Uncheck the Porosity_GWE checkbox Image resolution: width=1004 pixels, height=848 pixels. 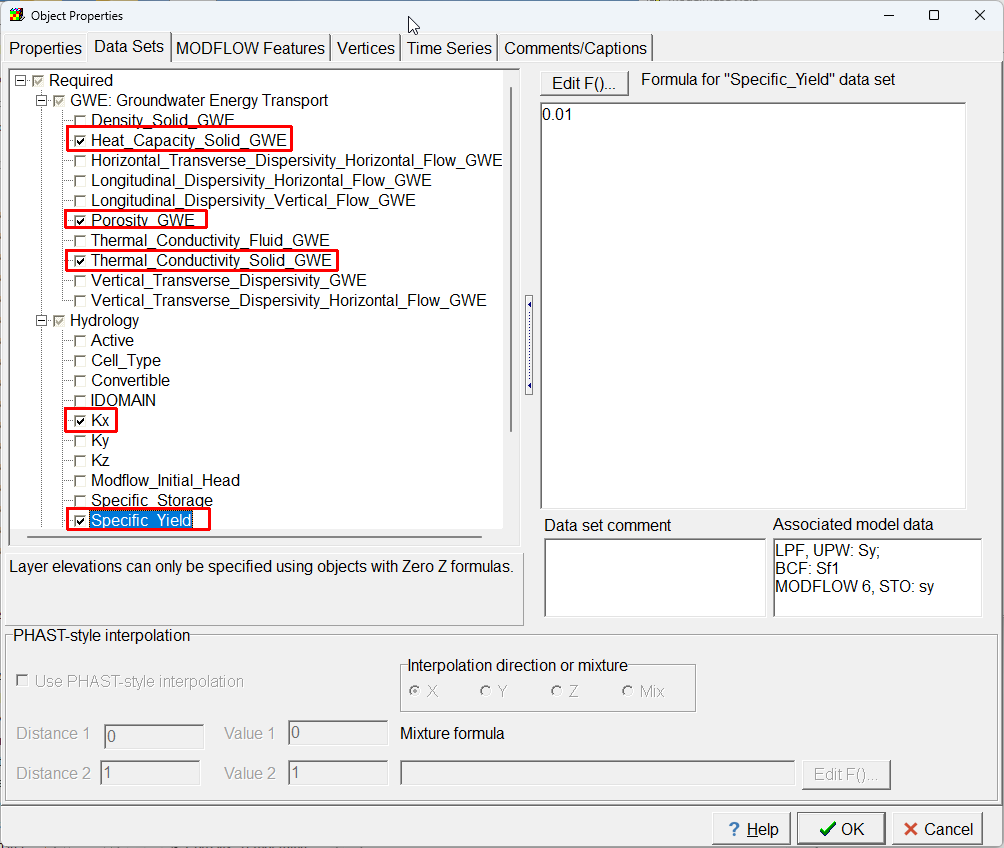tap(80, 221)
